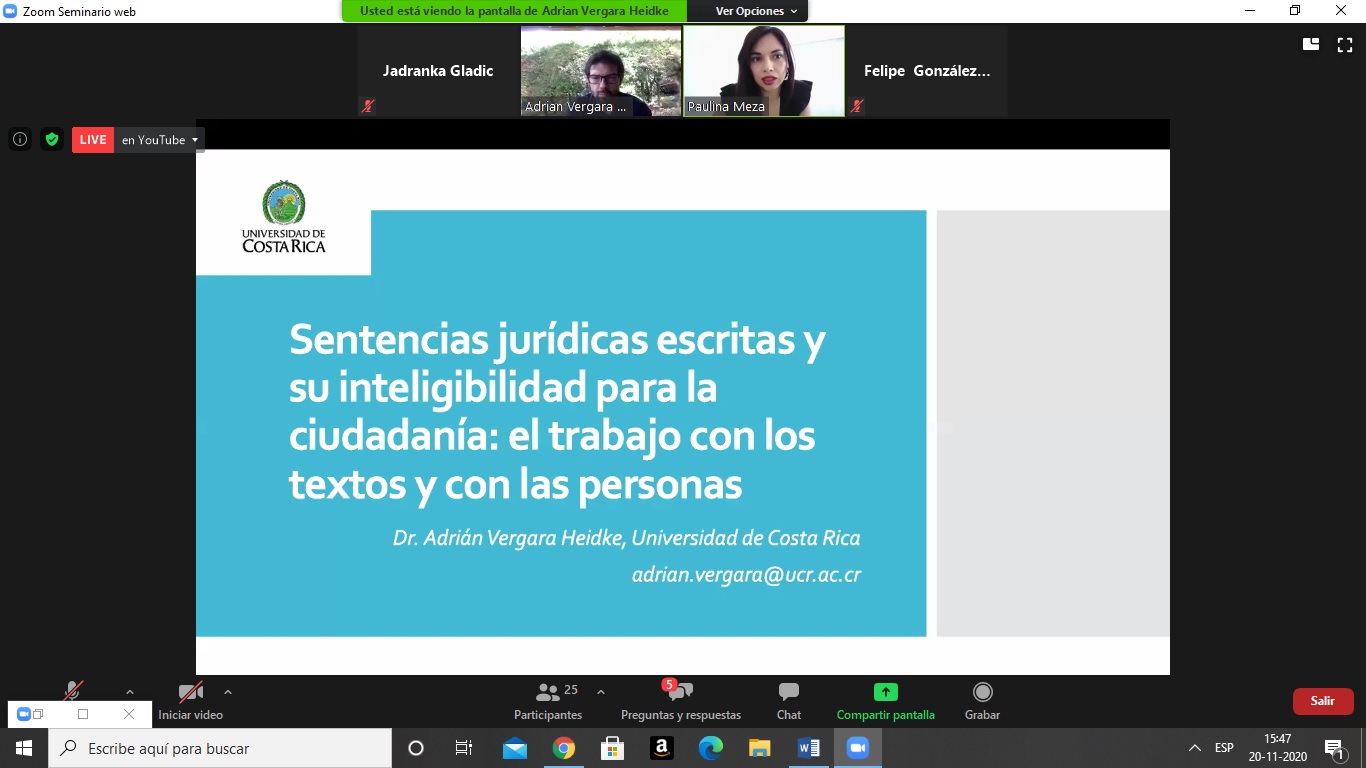Expand the video options arrow
The height and width of the screenshot is (768, 1366).
228,691
